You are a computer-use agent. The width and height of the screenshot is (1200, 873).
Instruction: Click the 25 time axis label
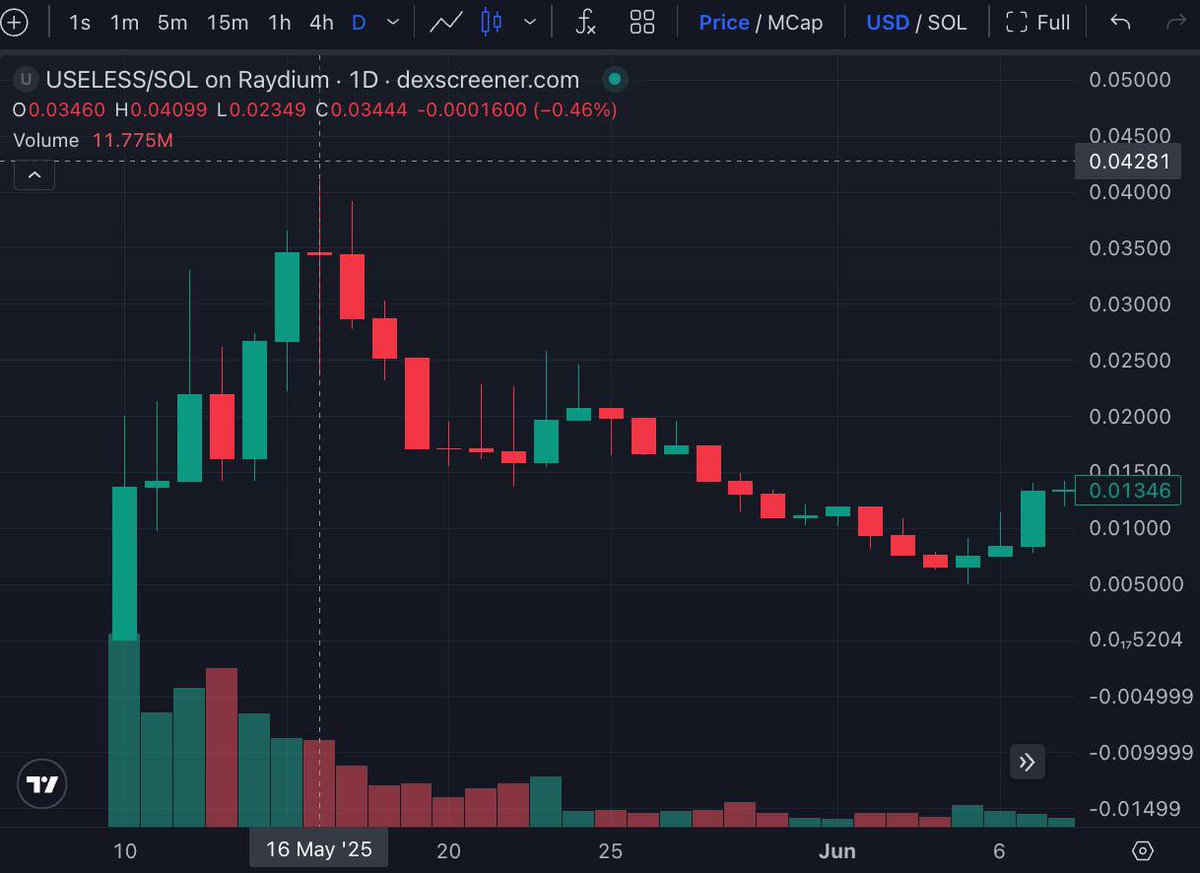click(x=610, y=851)
